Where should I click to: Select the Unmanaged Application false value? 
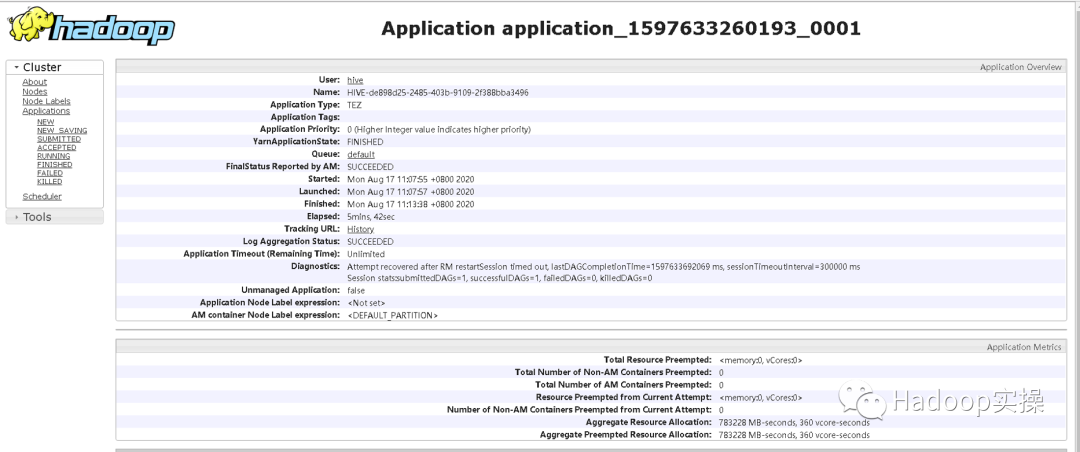click(x=356, y=290)
